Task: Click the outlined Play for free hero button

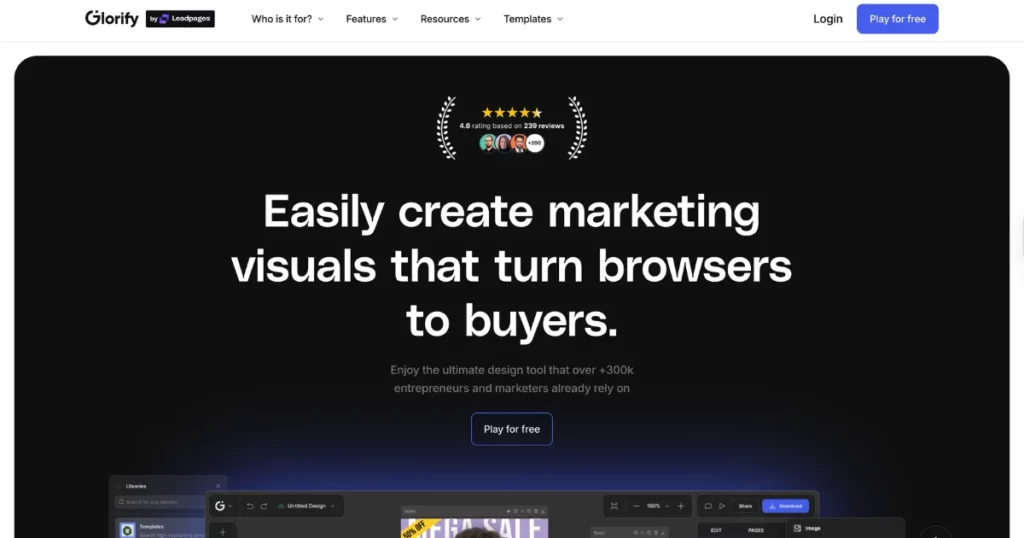Action: click(511, 429)
